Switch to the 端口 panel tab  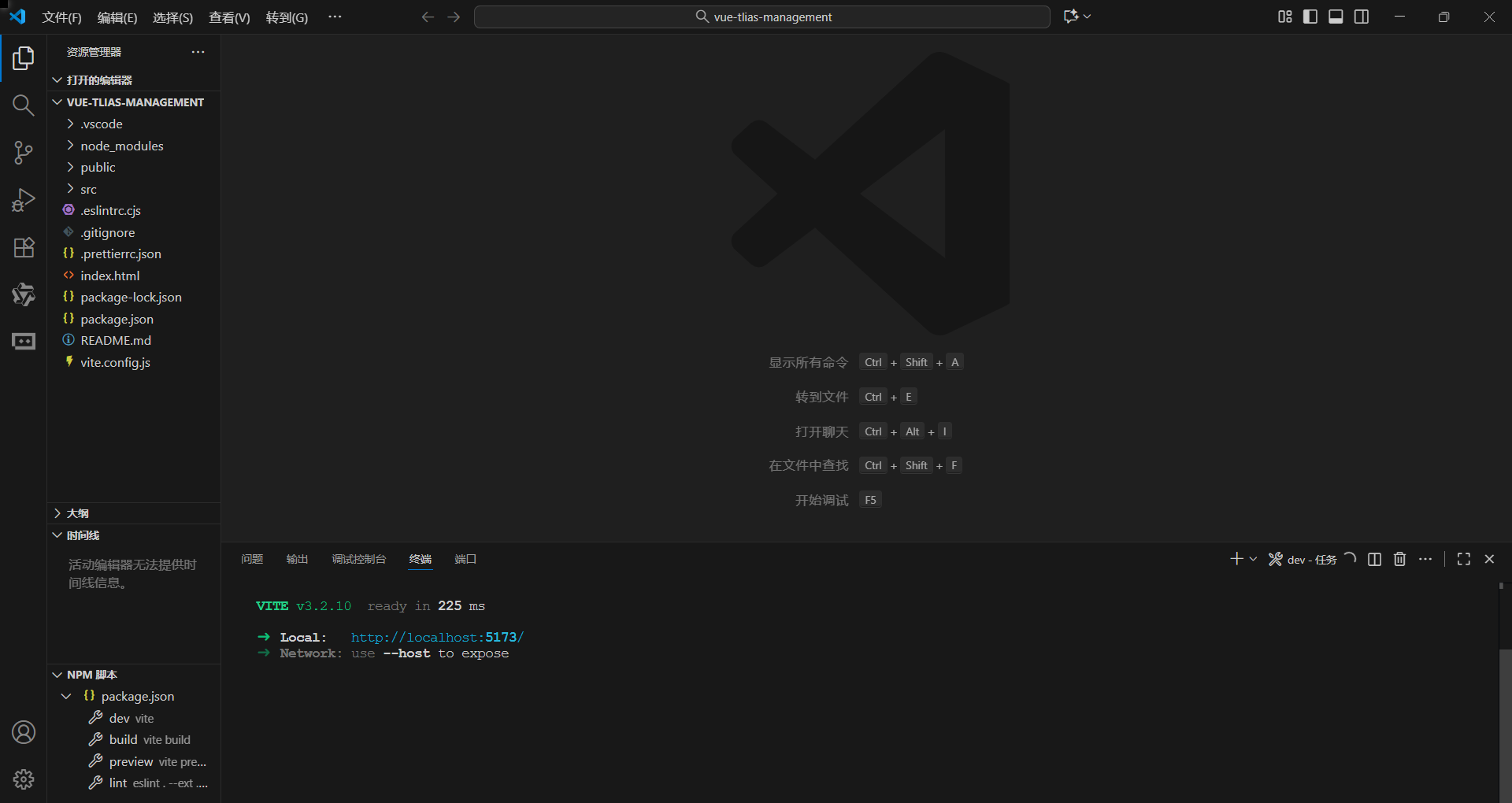click(465, 559)
